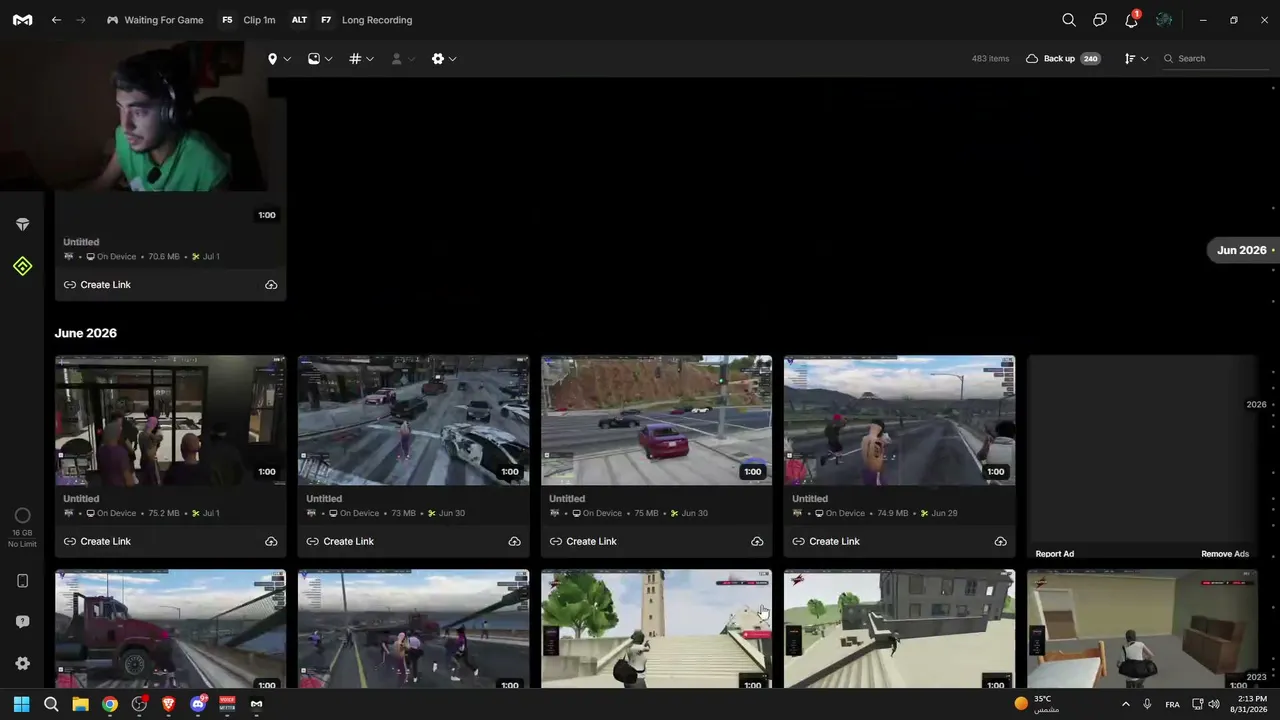Click the 16 GB storage indicator
Screen dimensions: 1280x720
(x=22, y=528)
